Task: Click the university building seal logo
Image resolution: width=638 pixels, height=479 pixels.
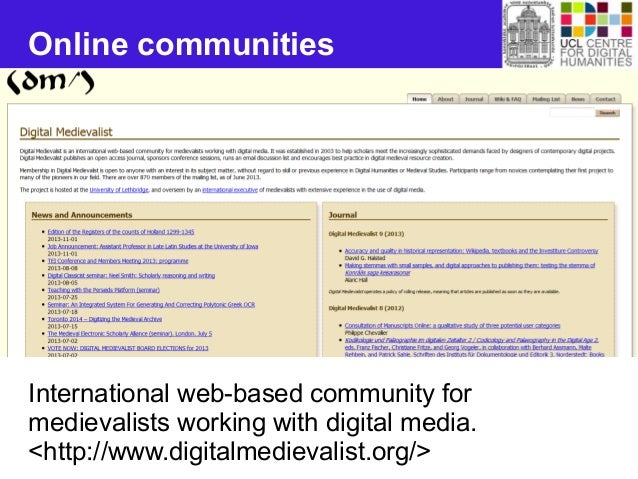Action: pyautogui.click(x=529, y=34)
